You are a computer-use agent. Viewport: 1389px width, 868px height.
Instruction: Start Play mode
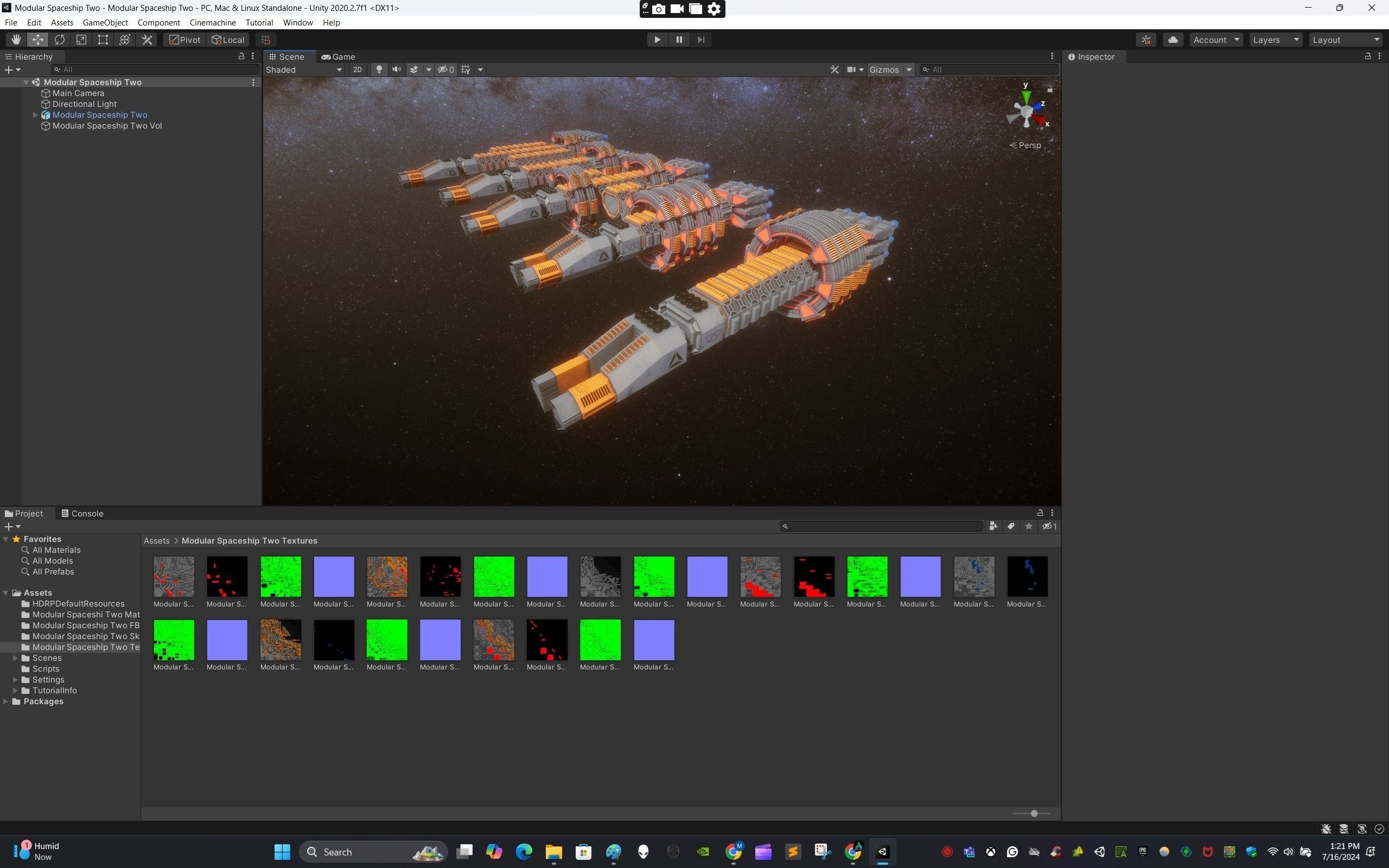tap(657, 40)
